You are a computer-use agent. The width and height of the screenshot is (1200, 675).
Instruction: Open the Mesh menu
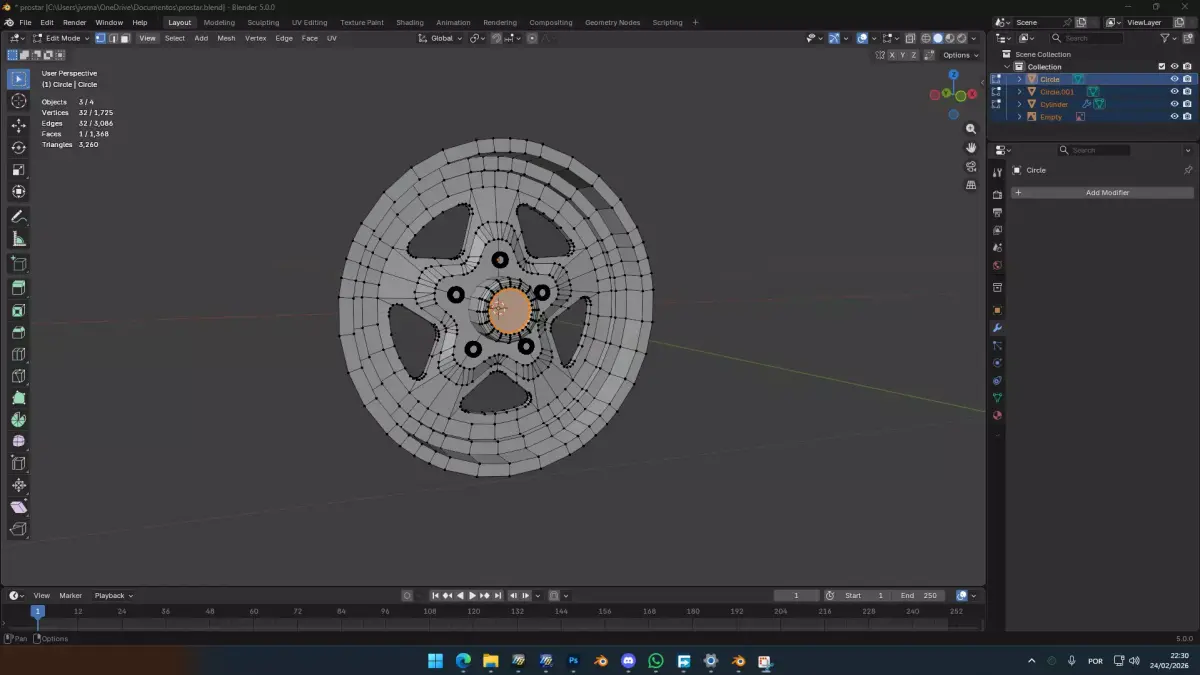tap(227, 38)
